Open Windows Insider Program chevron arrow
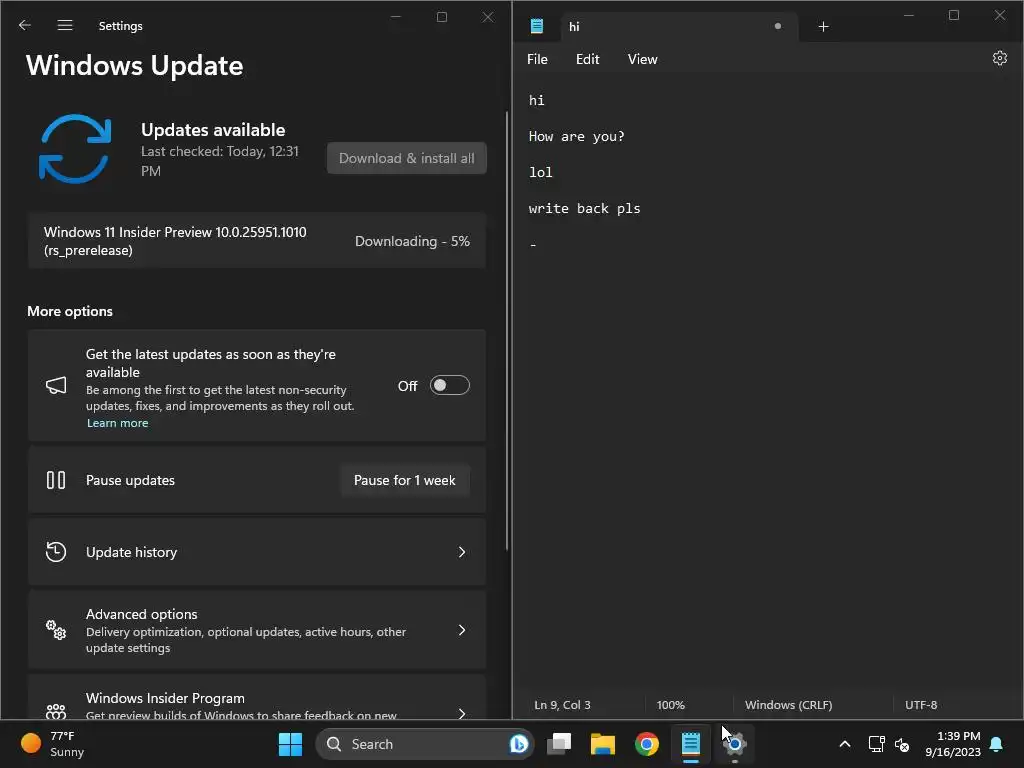Image resolution: width=1024 pixels, height=768 pixels. pos(462,713)
